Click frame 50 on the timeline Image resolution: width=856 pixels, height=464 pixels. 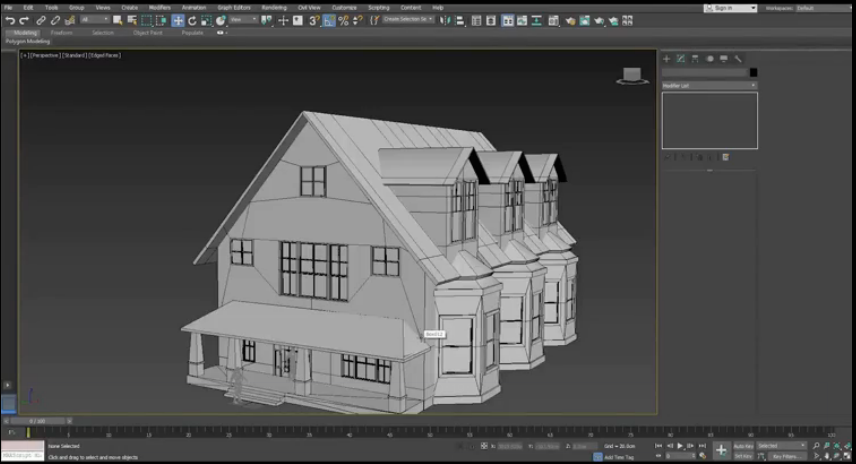(x=430, y=433)
